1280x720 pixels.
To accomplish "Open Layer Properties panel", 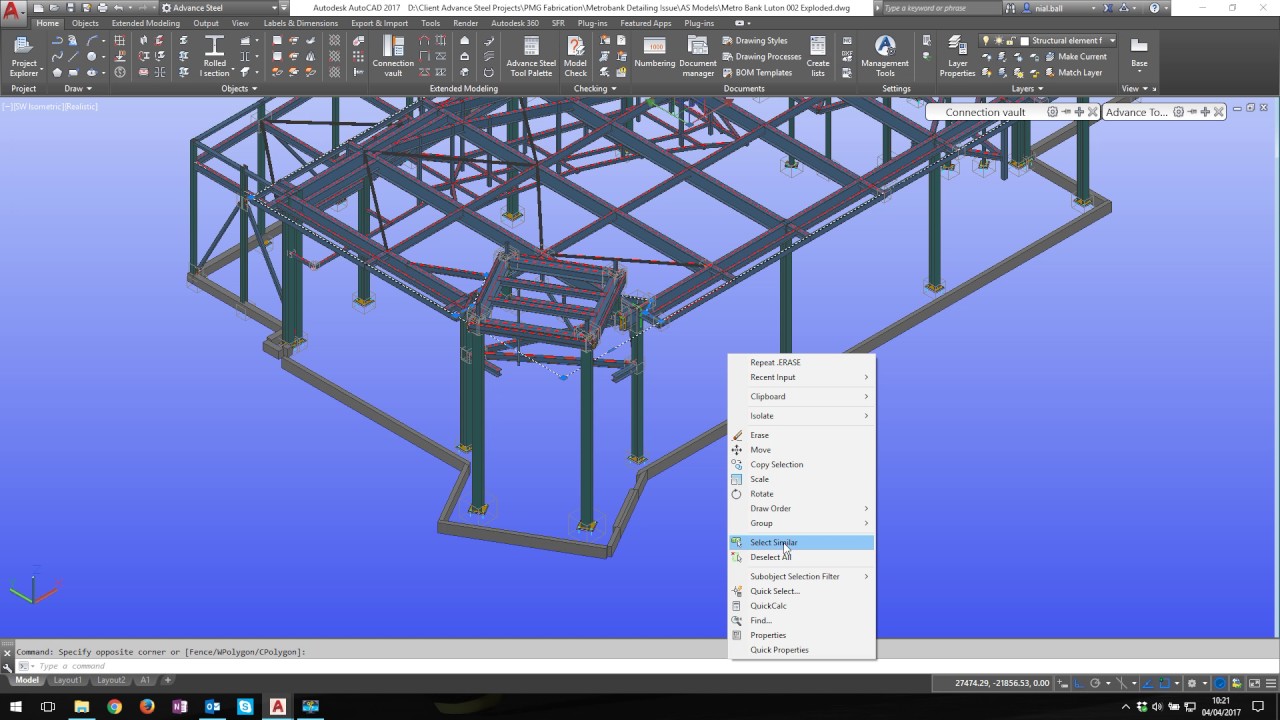I will (957, 57).
